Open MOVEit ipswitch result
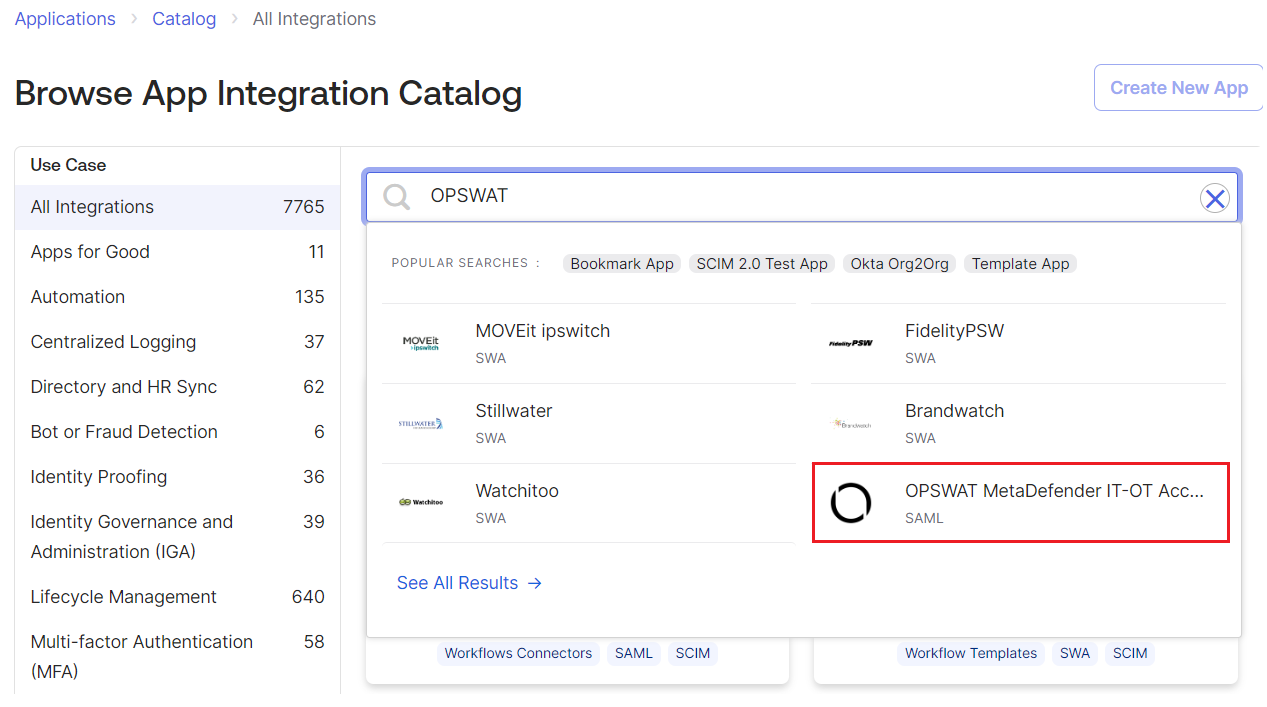This screenshot has height=707, width=1267. pyautogui.click(x=589, y=343)
